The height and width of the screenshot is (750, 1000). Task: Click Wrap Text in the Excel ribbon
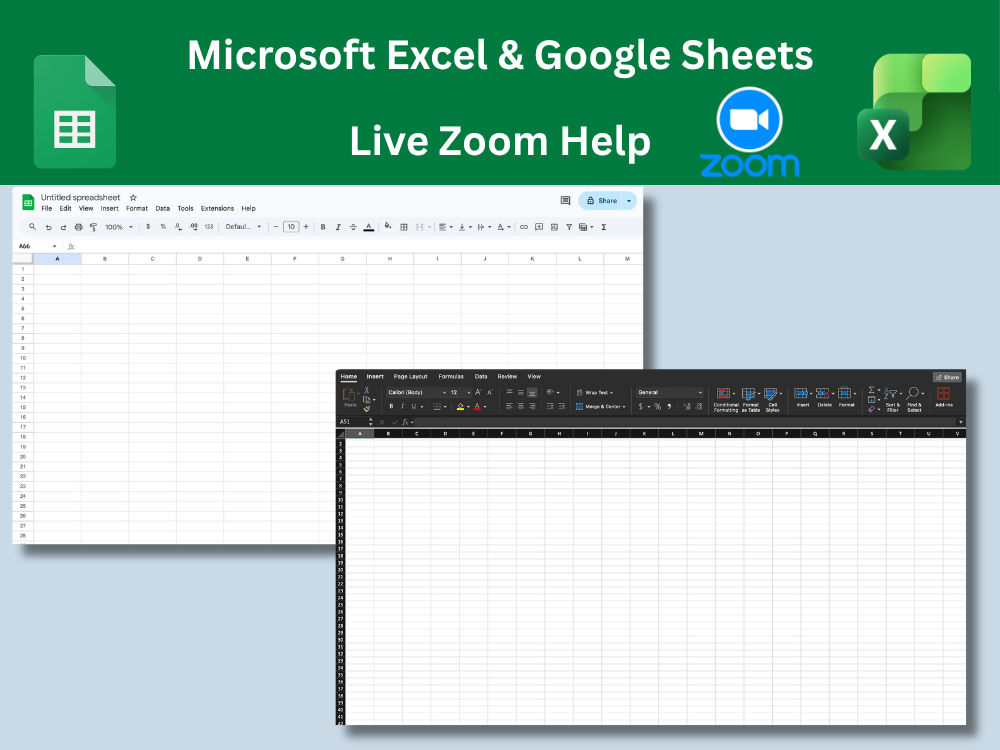point(594,392)
